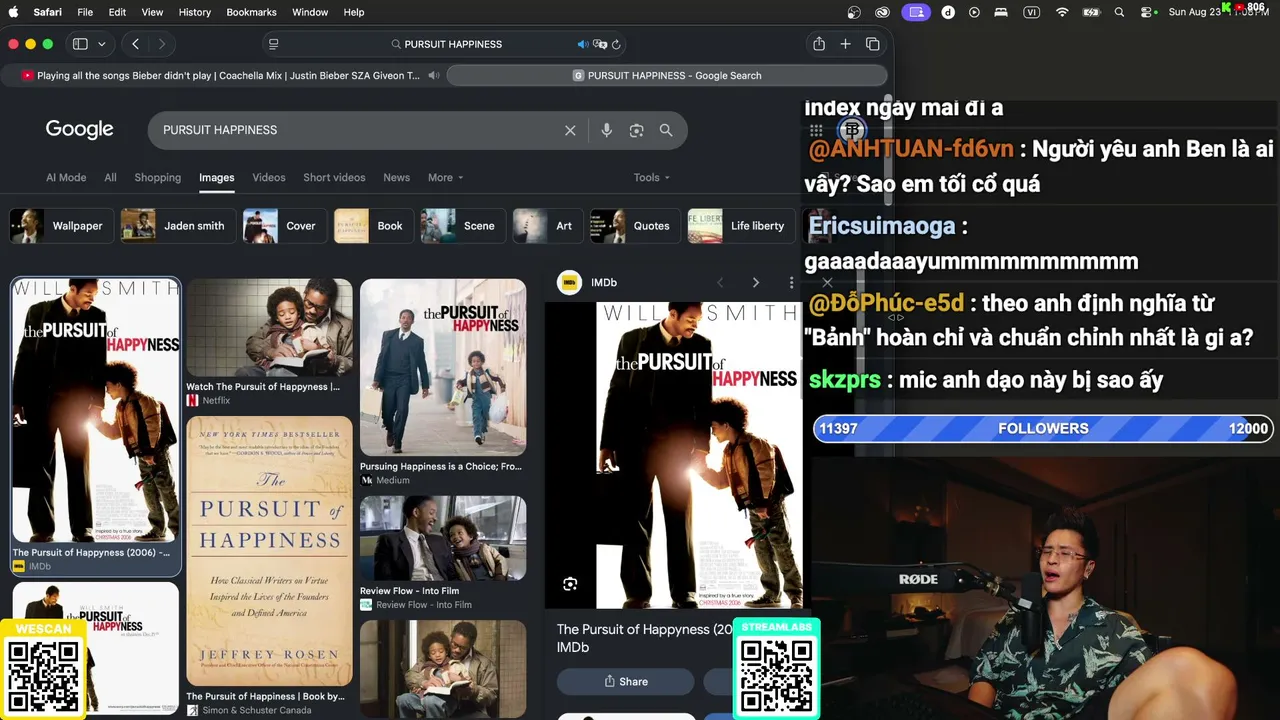Open Safari's Share button
This screenshot has width=1280, height=720.
[x=819, y=44]
